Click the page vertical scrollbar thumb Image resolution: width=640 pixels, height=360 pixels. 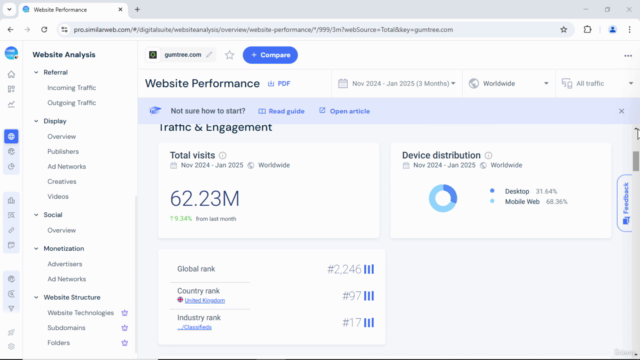click(x=636, y=161)
